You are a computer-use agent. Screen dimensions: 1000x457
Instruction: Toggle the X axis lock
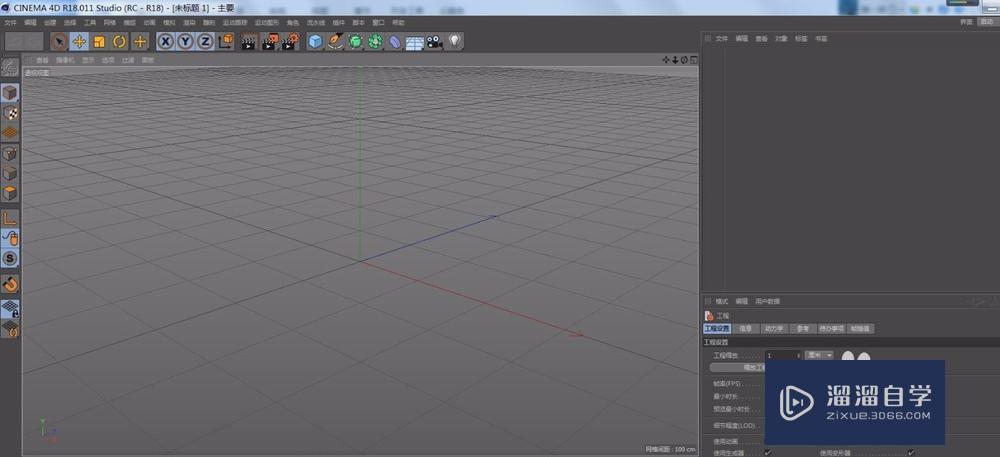point(166,42)
